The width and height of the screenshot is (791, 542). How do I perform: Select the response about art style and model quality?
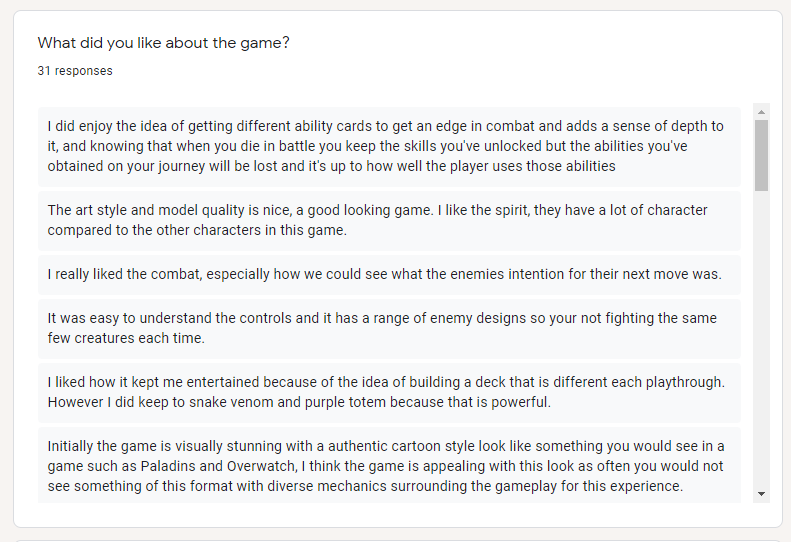[x=389, y=220]
